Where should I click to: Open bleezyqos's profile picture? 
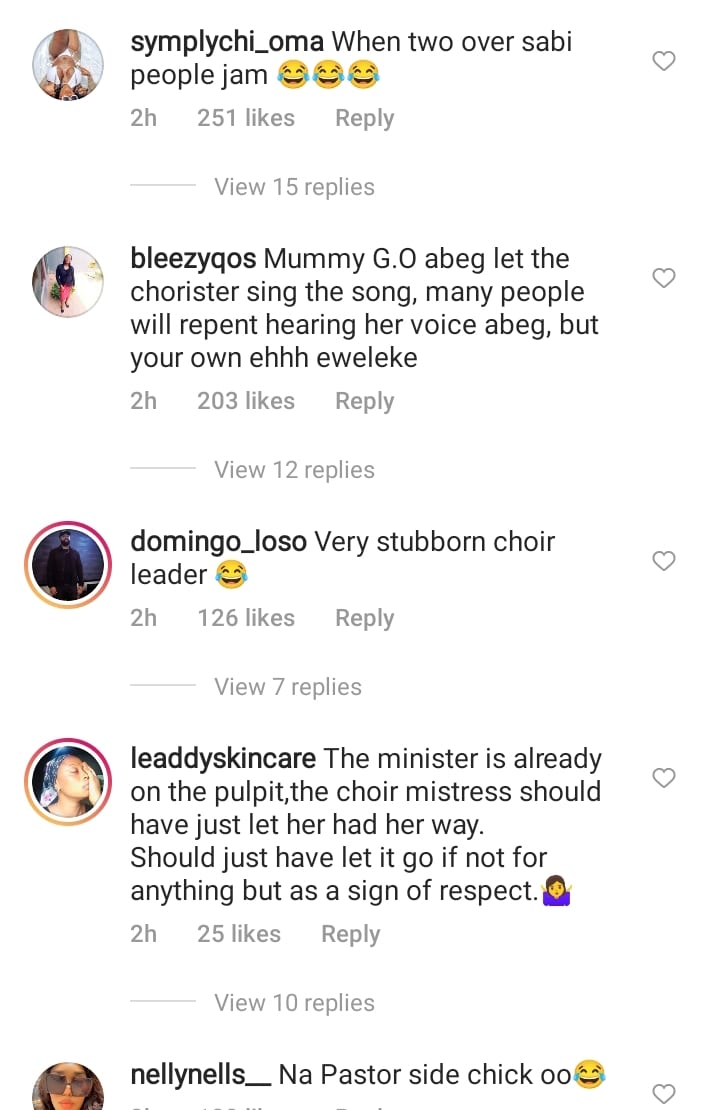pos(68,281)
